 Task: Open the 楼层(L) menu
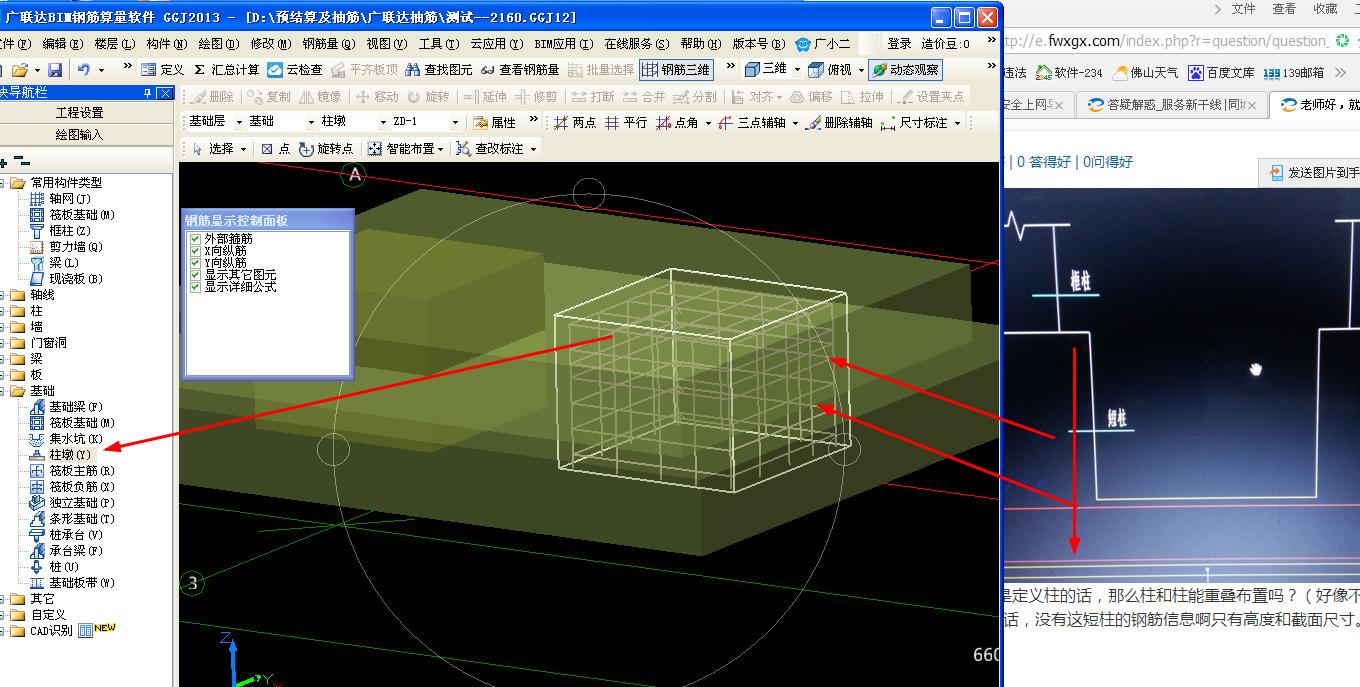114,44
